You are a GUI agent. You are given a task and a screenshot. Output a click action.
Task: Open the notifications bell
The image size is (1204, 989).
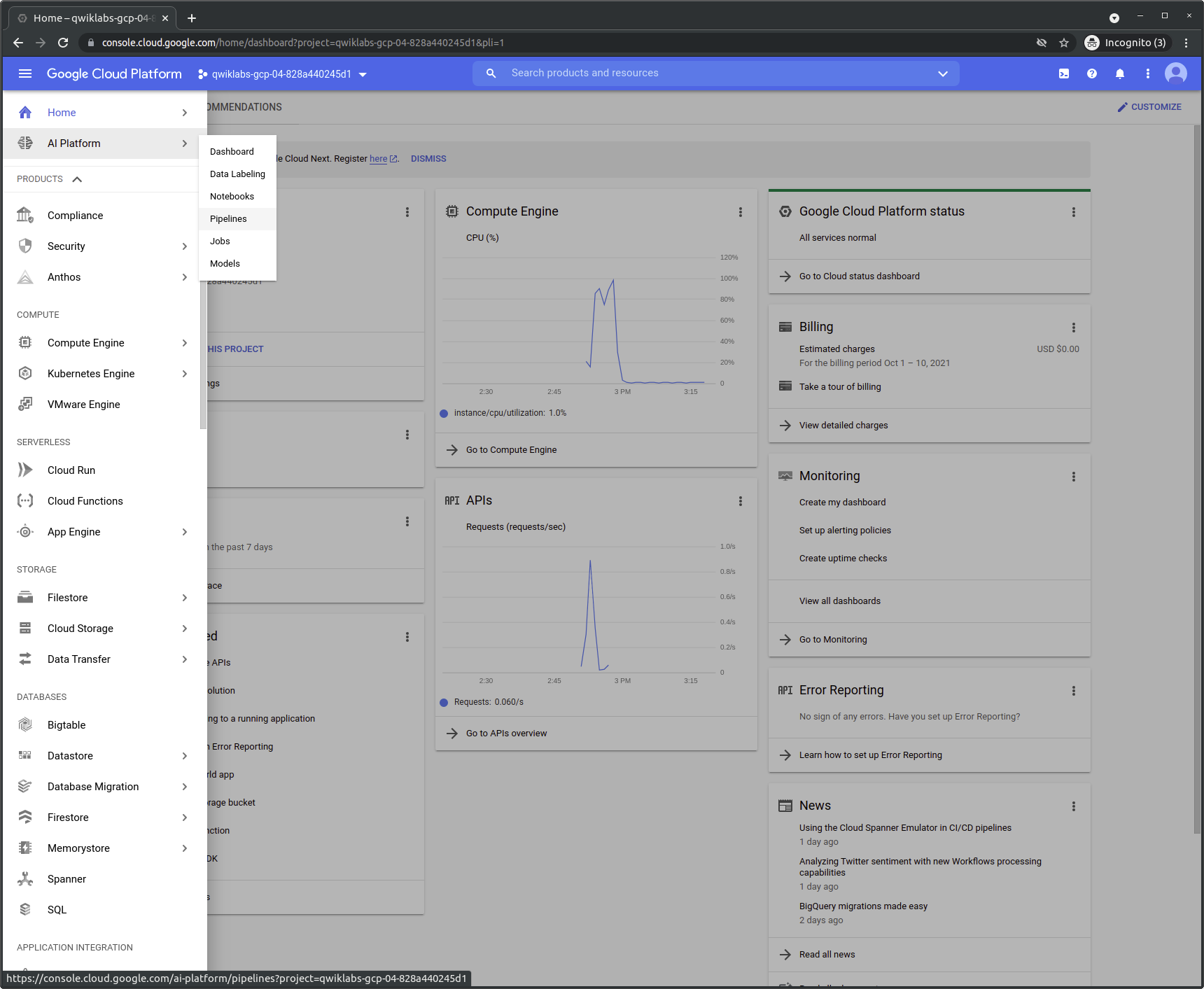click(x=1120, y=73)
